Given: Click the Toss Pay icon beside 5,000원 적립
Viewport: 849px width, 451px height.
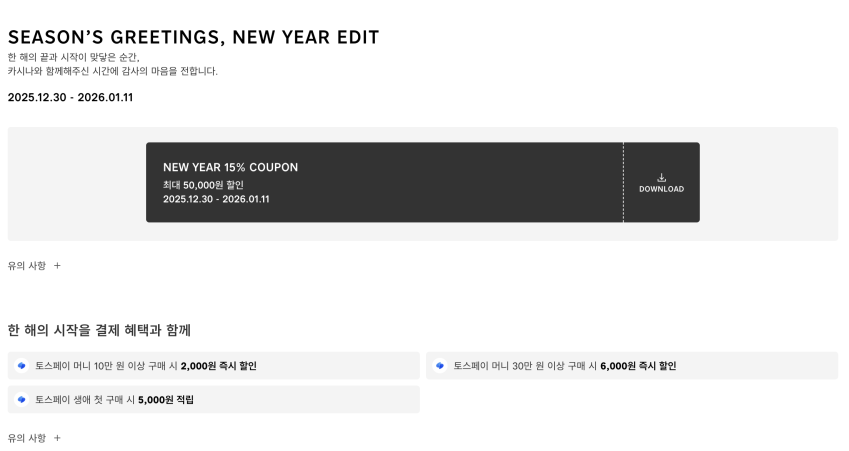Looking at the screenshot, I should (x=21, y=400).
